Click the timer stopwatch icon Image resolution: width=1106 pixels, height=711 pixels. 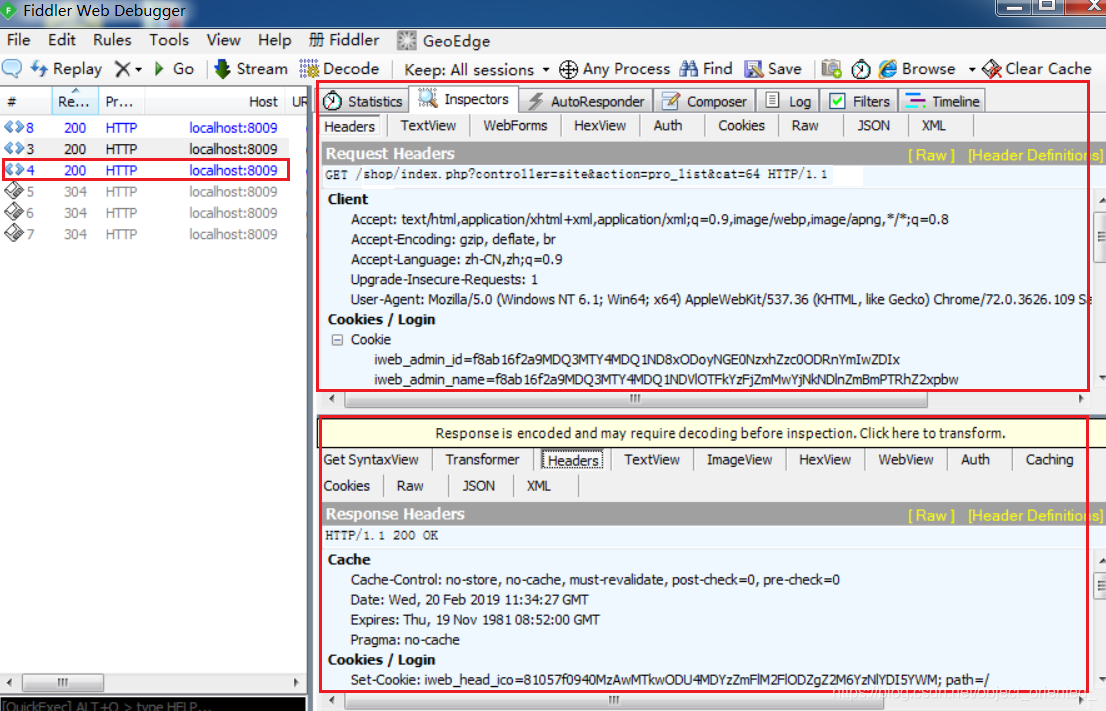(861, 68)
